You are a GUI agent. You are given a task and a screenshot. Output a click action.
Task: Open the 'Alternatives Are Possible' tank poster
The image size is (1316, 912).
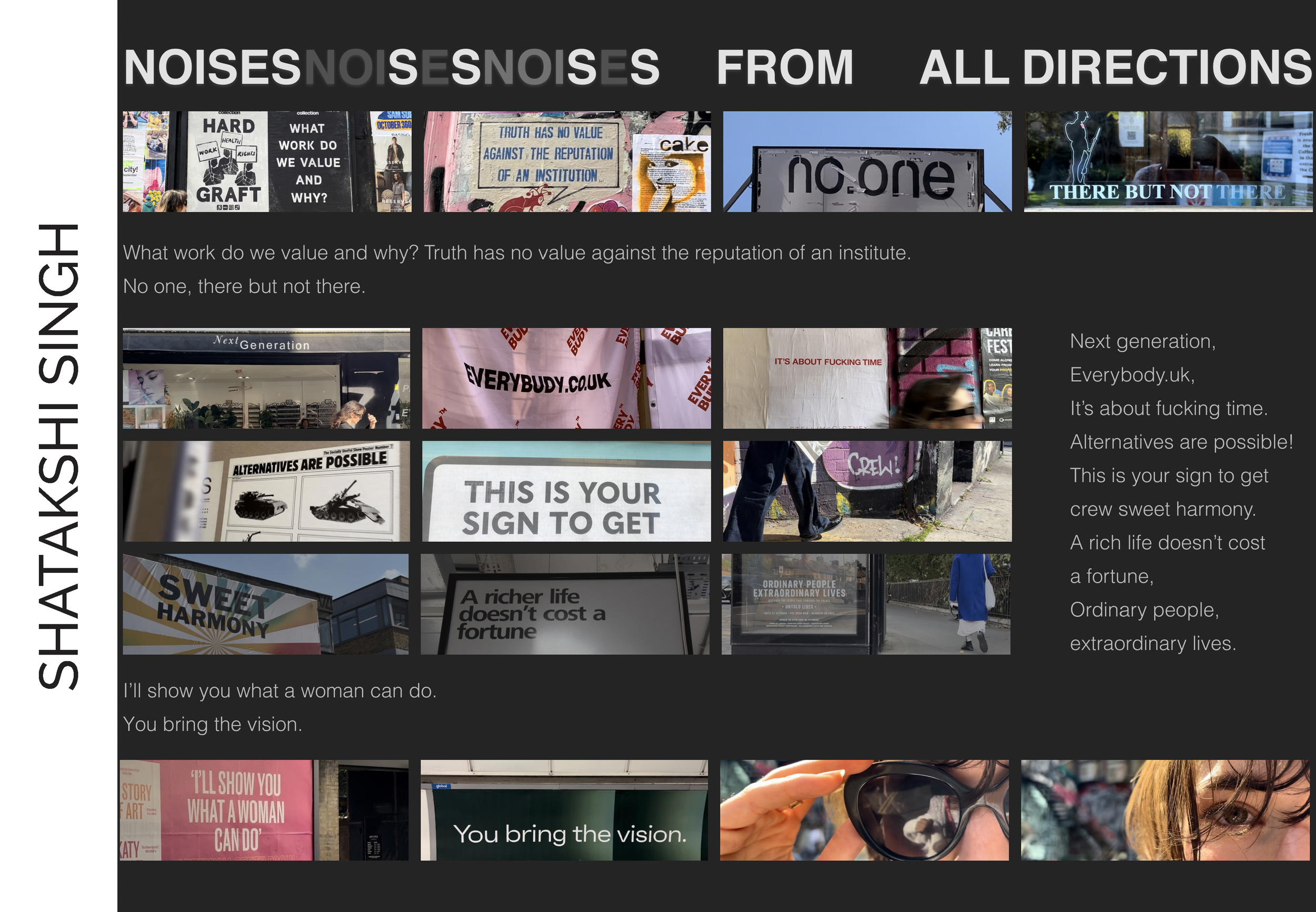click(x=266, y=491)
